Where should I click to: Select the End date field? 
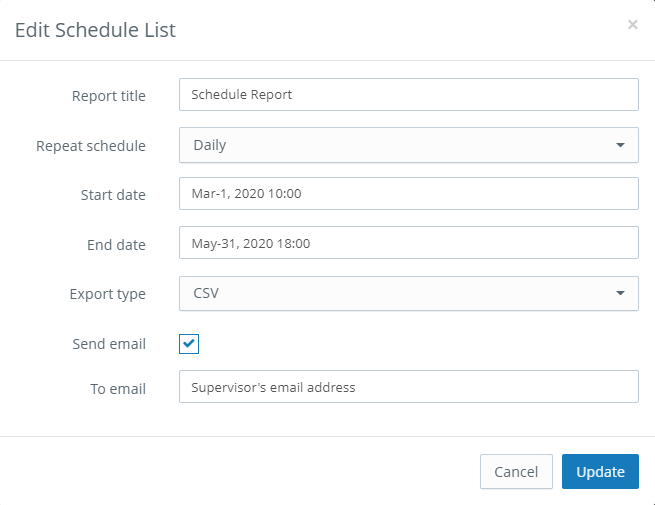coord(409,243)
